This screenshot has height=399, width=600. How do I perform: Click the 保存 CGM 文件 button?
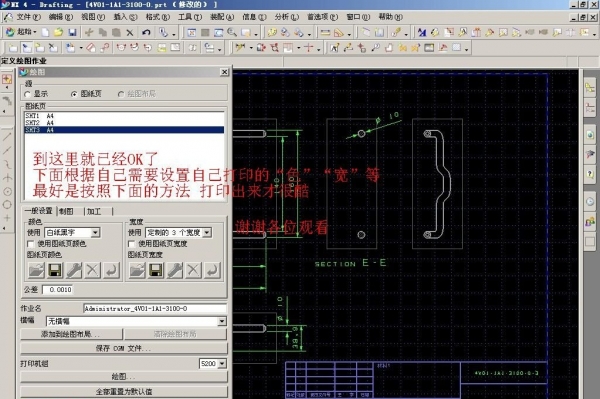click(x=124, y=348)
